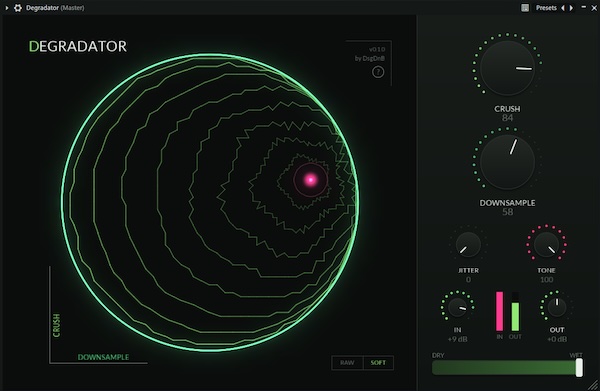The image size is (600, 391).
Task: Click the TONE value 100
Action: tap(546, 280)
